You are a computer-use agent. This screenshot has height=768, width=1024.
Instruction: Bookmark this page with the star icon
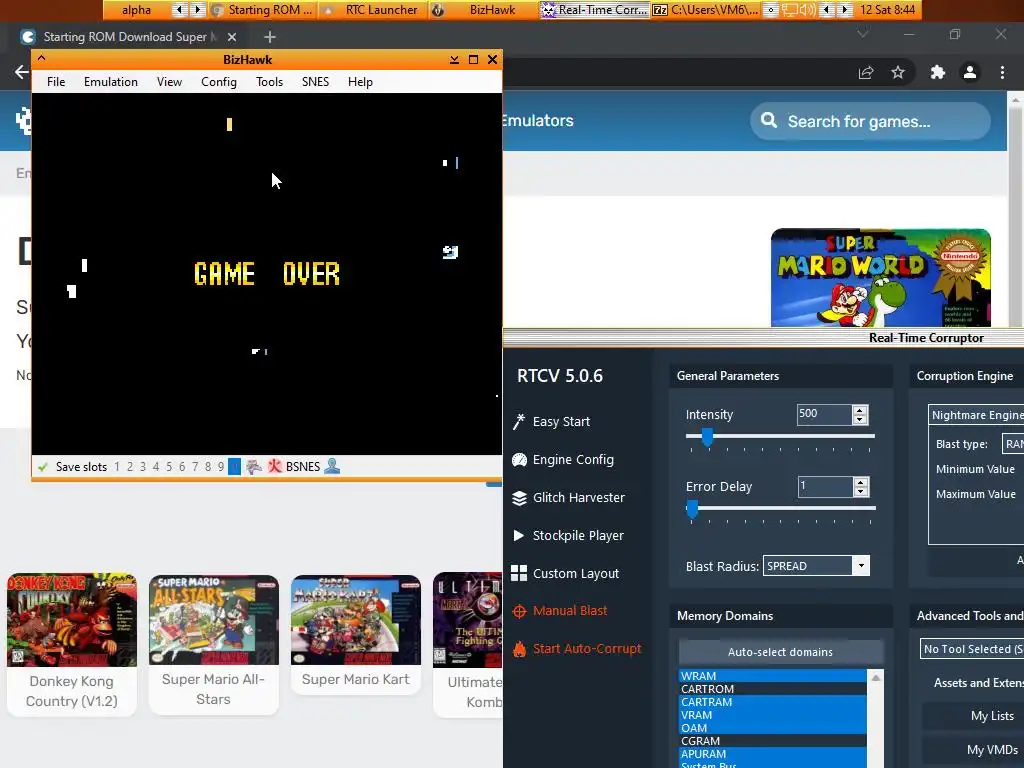[898, 72]
